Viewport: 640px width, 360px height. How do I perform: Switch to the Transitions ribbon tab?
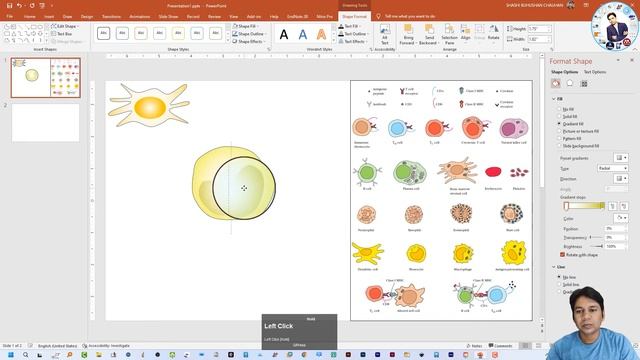111,16
